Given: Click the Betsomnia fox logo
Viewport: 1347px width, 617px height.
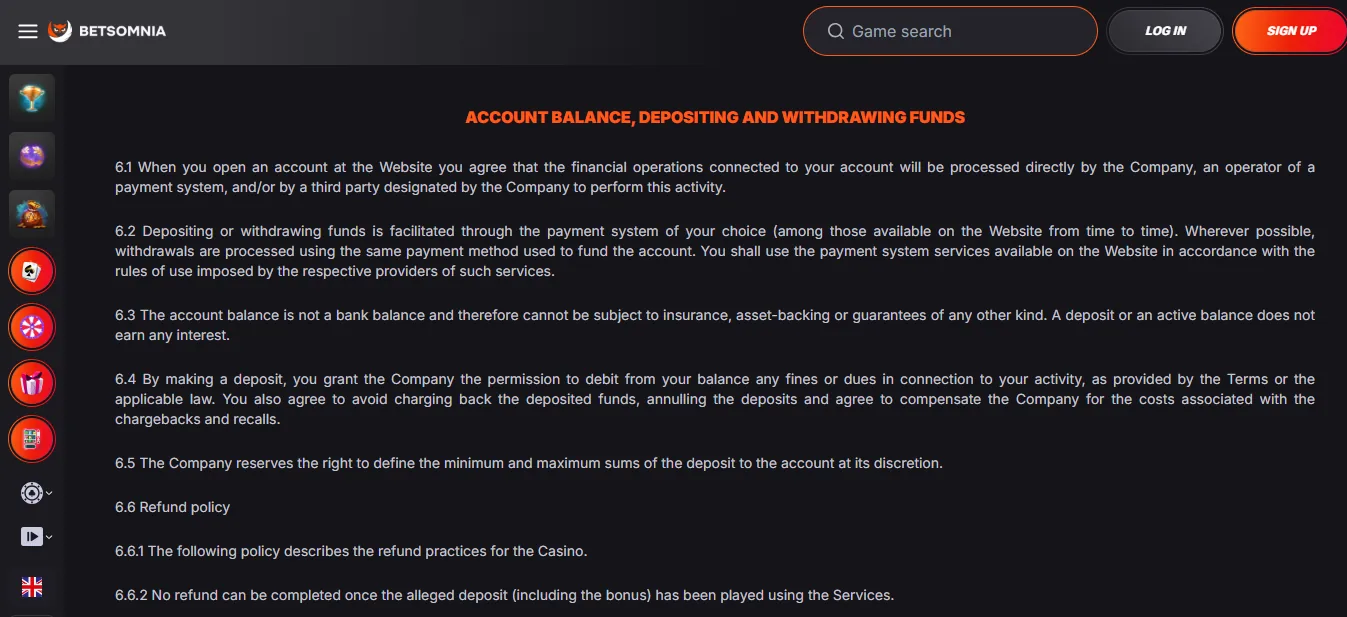Looking at the screenshot, I should pyautogui.click(x=60, y=31).
